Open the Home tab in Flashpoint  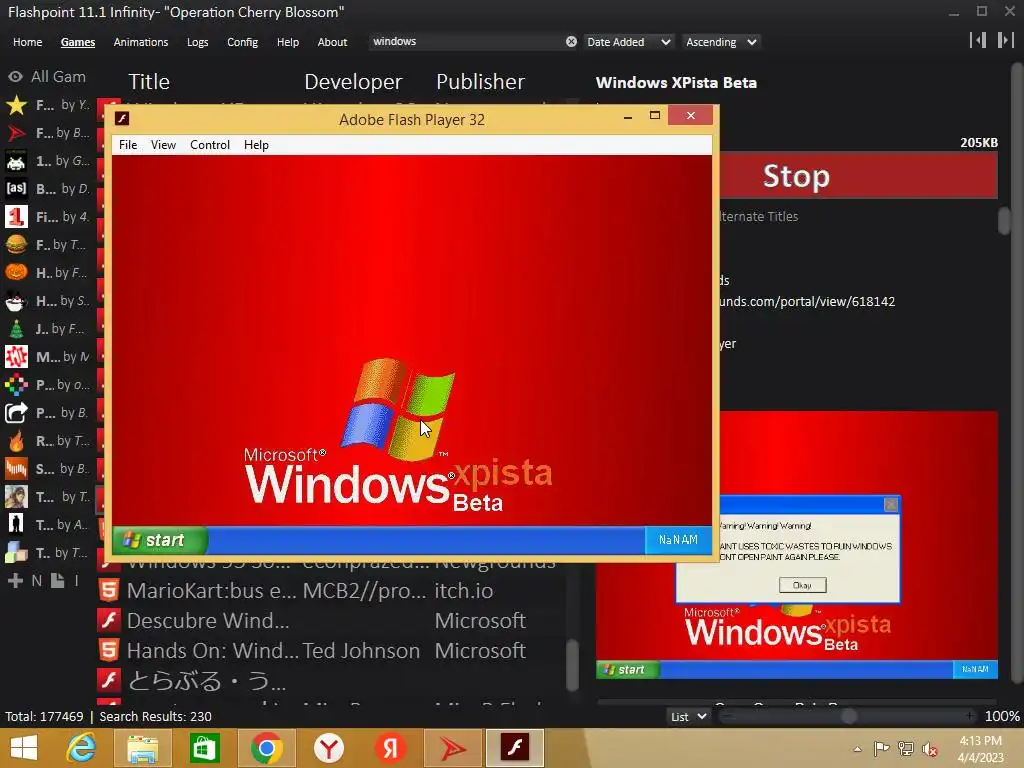(x=27, y=42)
